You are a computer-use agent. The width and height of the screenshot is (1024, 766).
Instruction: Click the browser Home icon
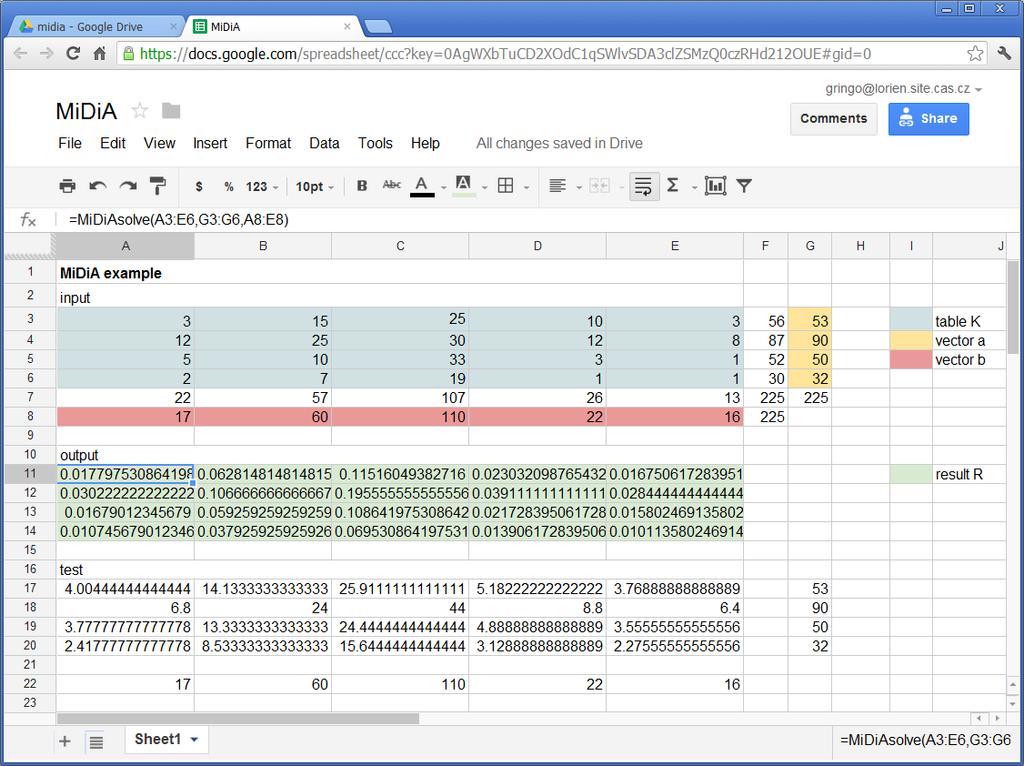pos(99,54)
